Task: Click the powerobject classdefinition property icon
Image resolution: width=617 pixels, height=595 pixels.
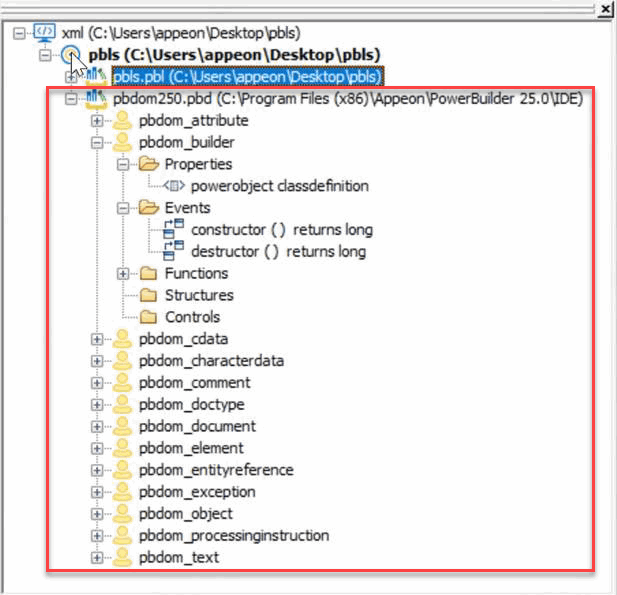Action: point(174,186)
